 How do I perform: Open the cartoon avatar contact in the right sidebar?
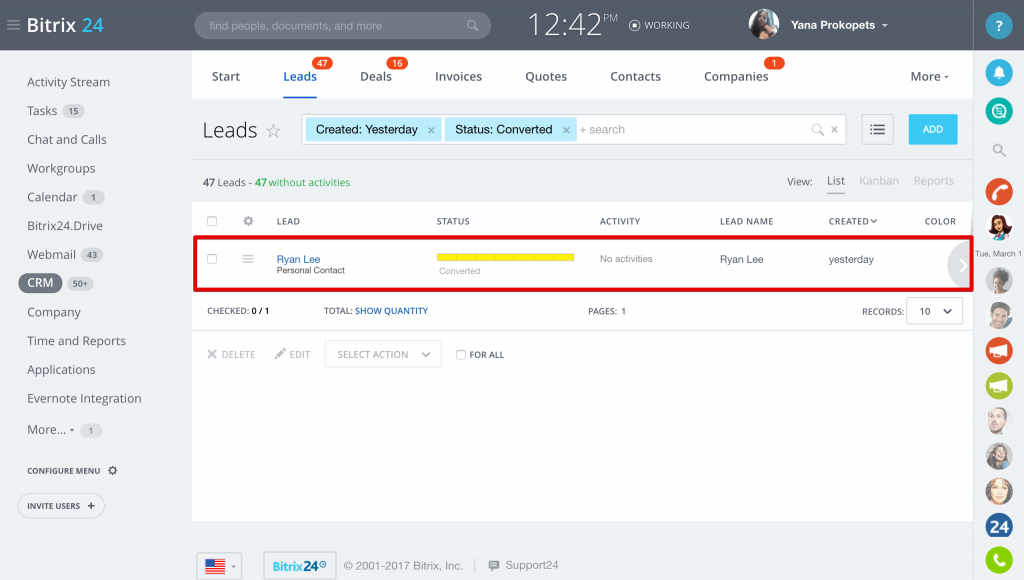point(999,227)
